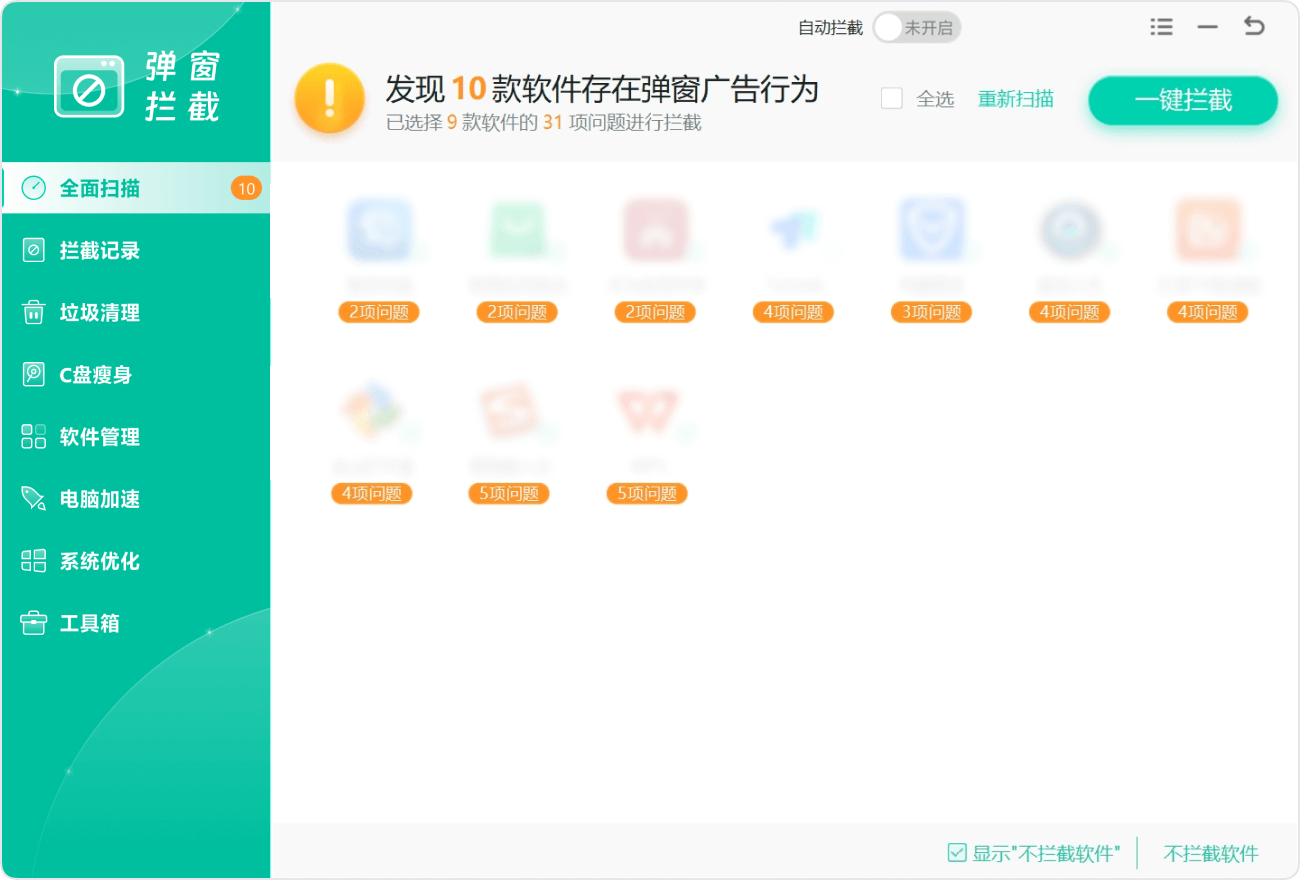
Task: Select the 全面扫描 sidebar item
Action: pos(100,188)
